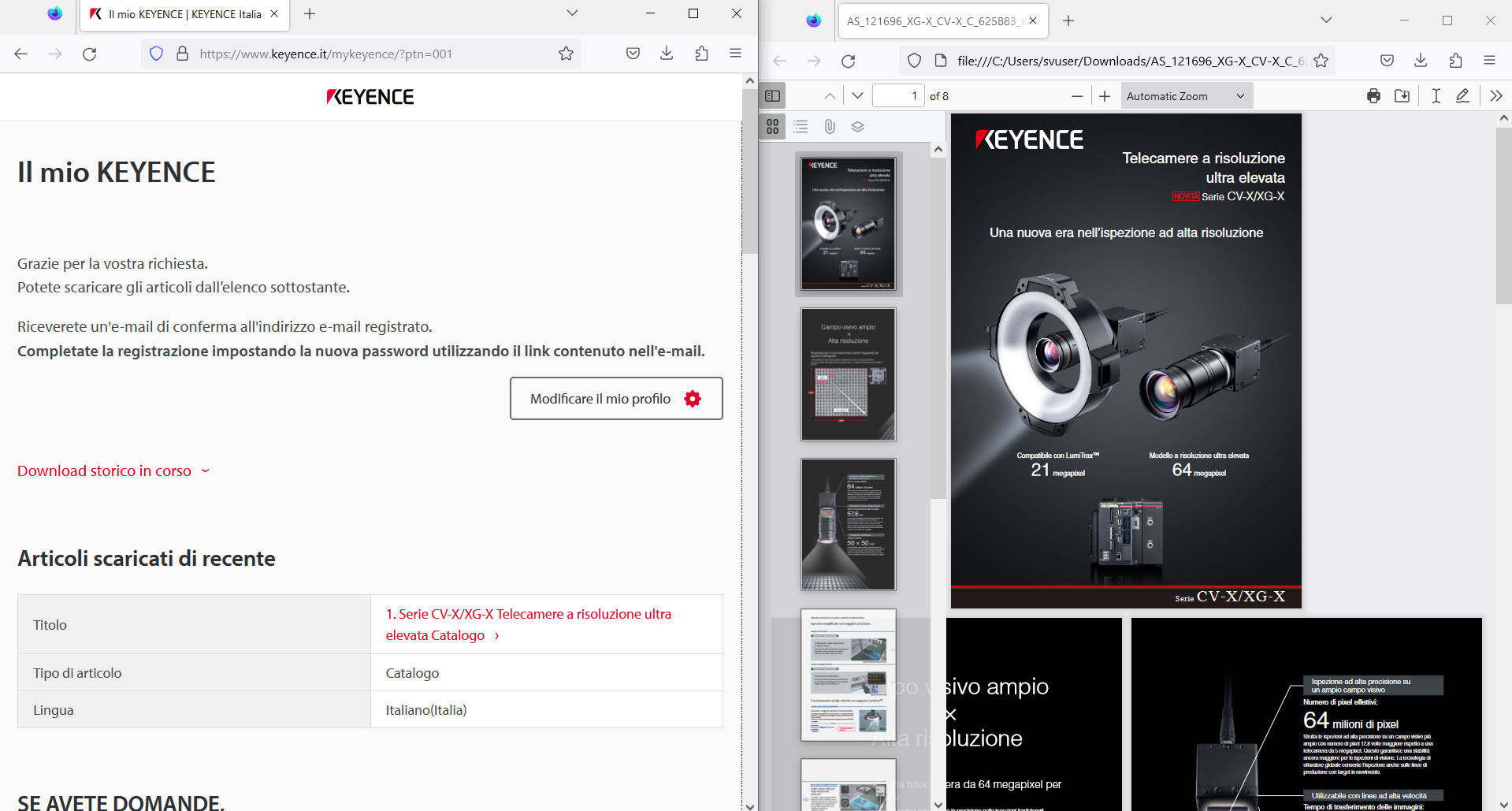The image size is (1512, 811).
Task: Open the list-all-tabs chevron in Firefox
Action: 571,13
